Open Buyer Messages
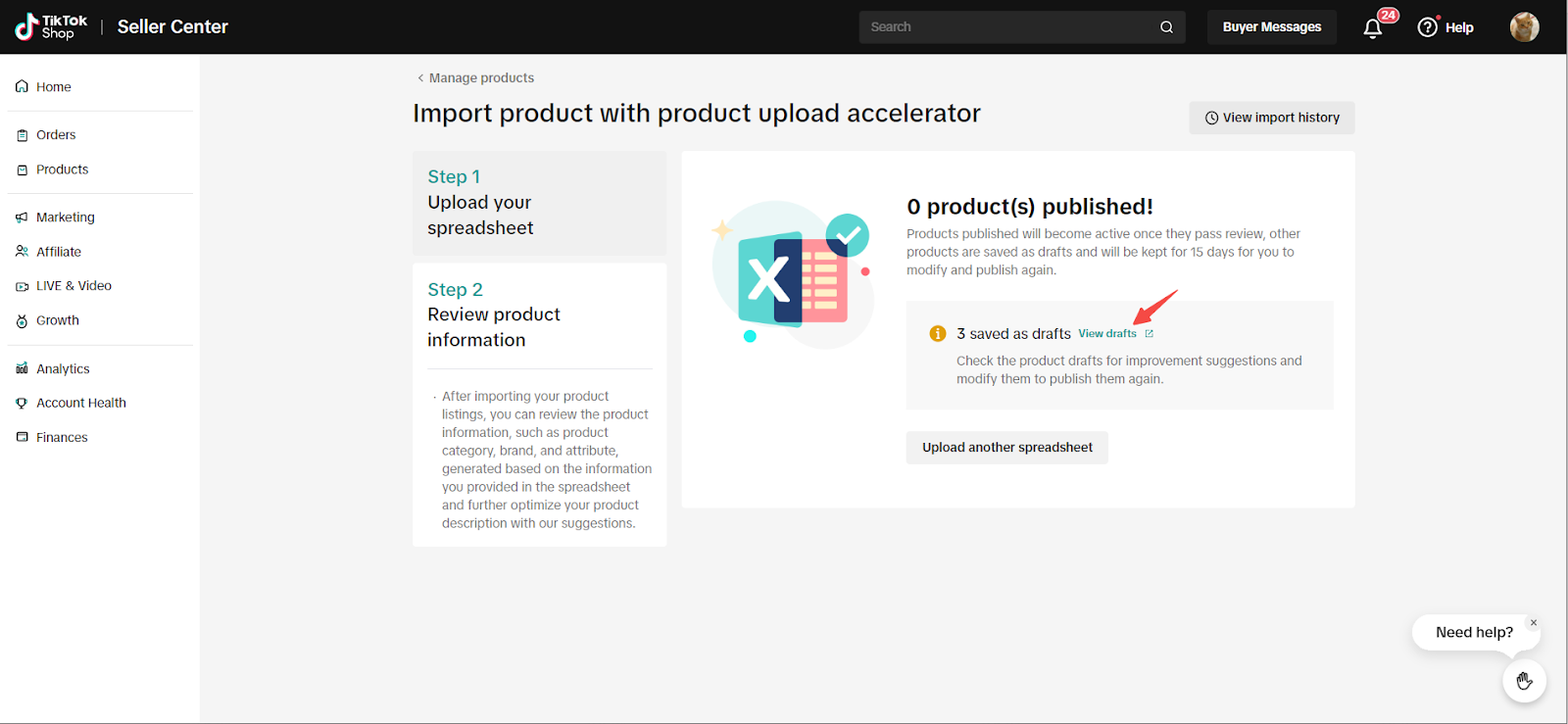 click(1271, 27)
